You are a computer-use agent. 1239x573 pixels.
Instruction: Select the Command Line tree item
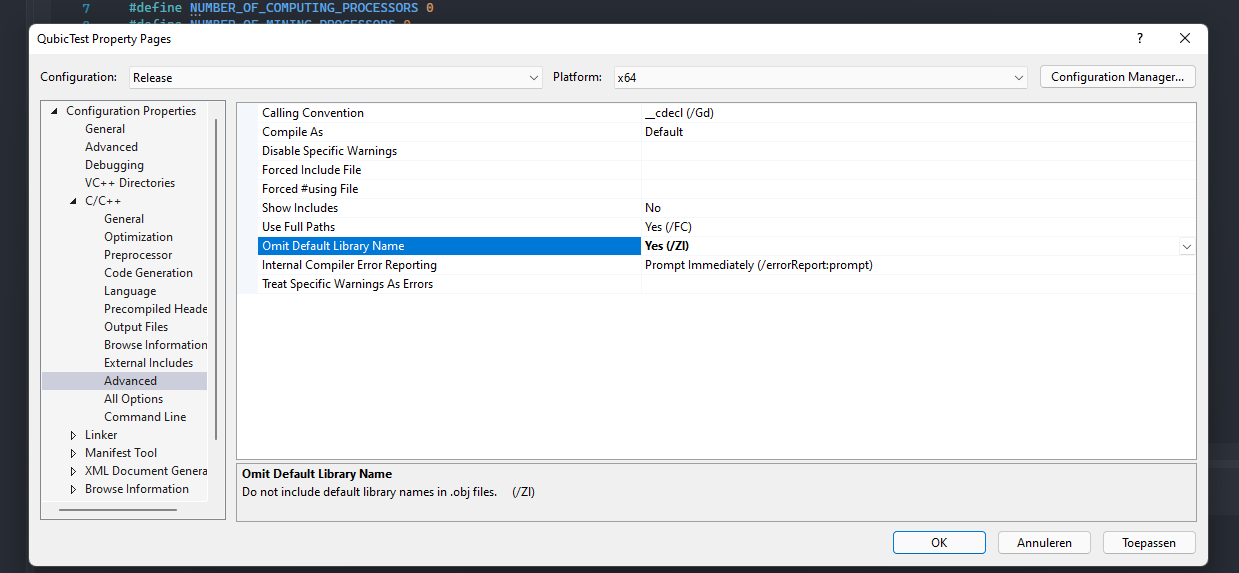point(145,417)
